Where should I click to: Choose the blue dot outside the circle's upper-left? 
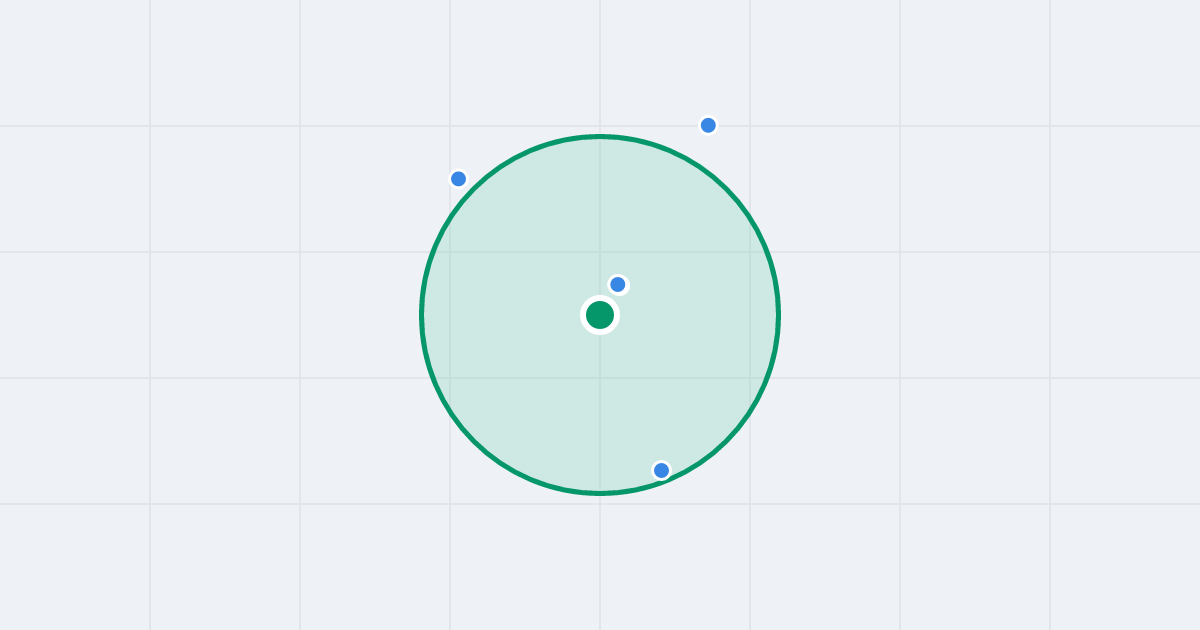458,179
